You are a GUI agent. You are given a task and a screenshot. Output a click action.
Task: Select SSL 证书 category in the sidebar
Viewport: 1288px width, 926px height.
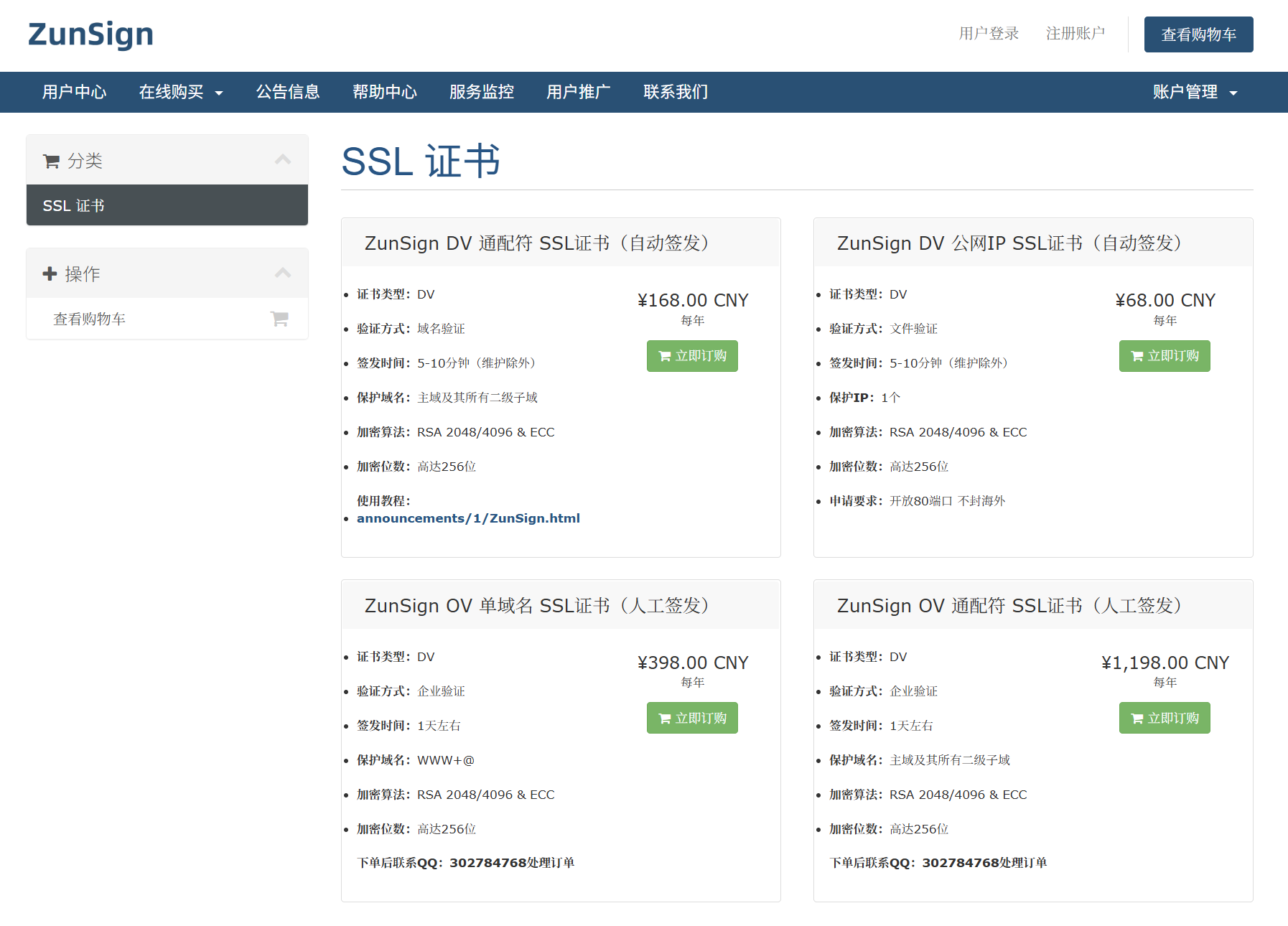(x=167, y=206)
